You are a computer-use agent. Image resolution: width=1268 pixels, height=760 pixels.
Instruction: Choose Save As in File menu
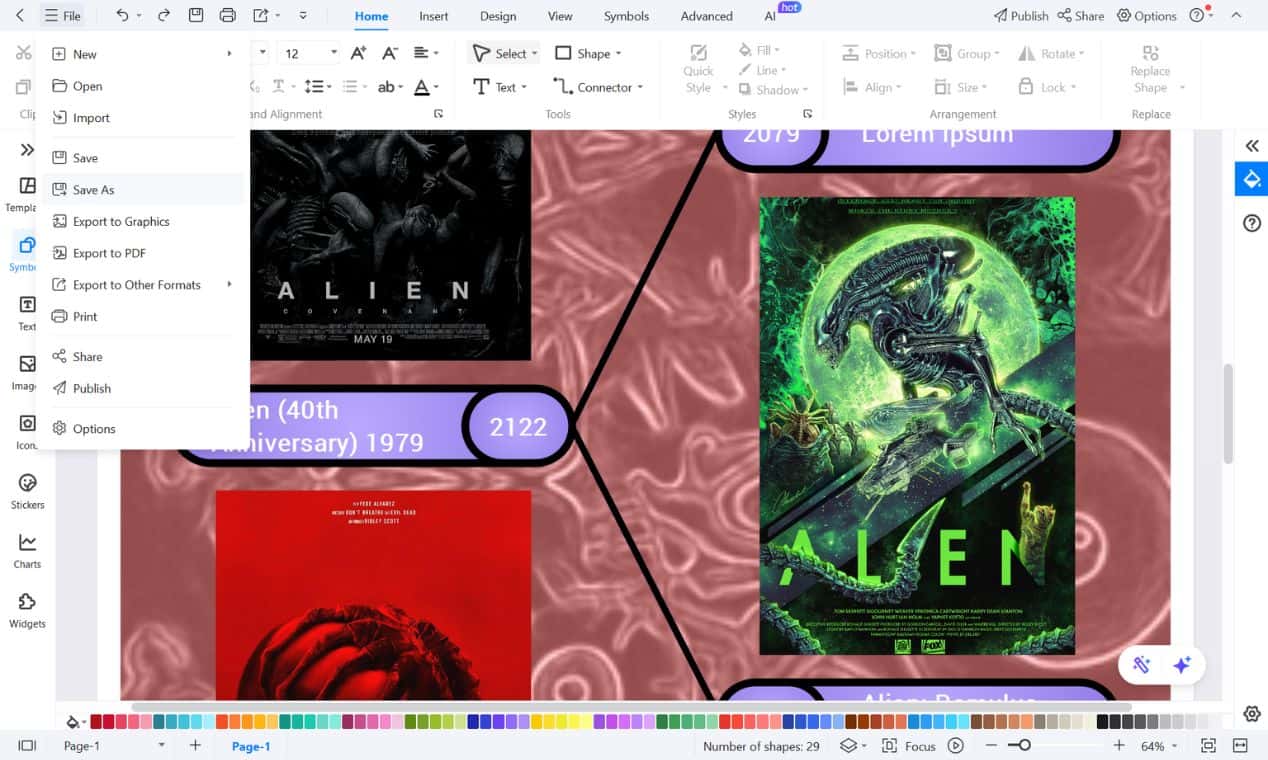point(142,190)
